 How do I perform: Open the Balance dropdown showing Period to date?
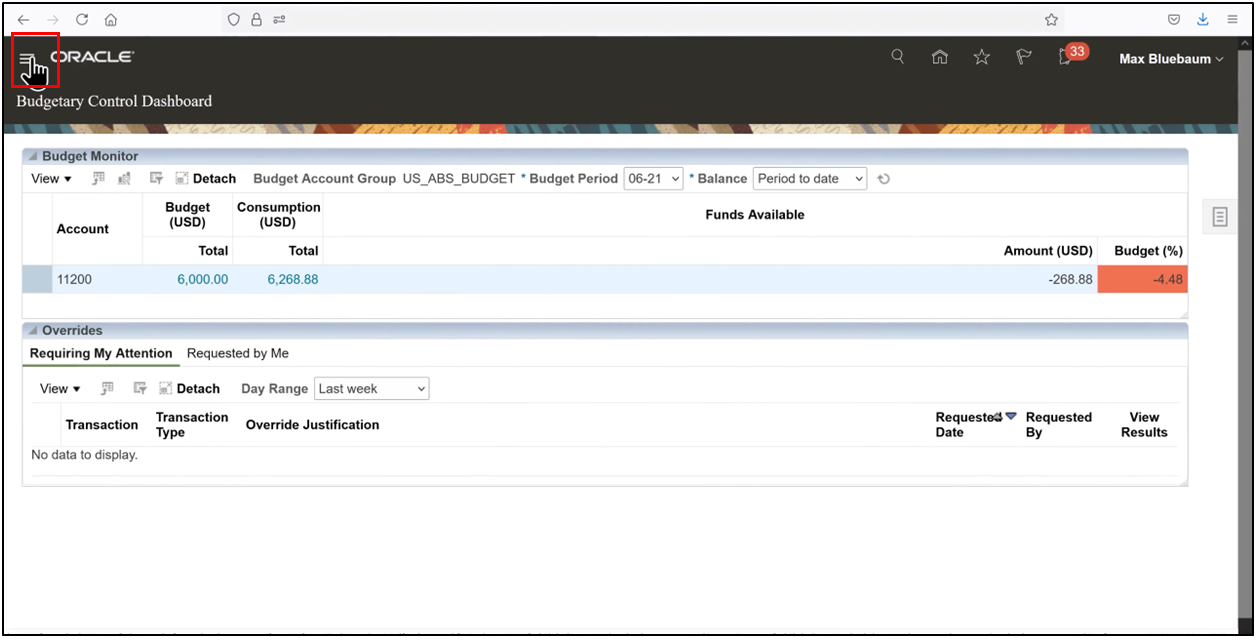coord(810,178)
